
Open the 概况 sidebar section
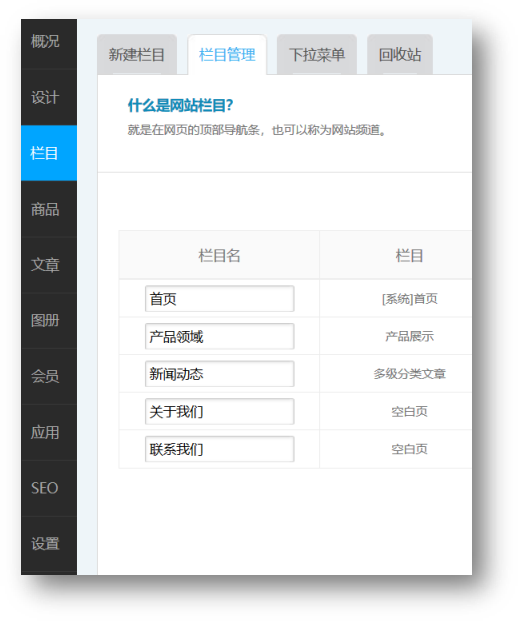(49, 43)
